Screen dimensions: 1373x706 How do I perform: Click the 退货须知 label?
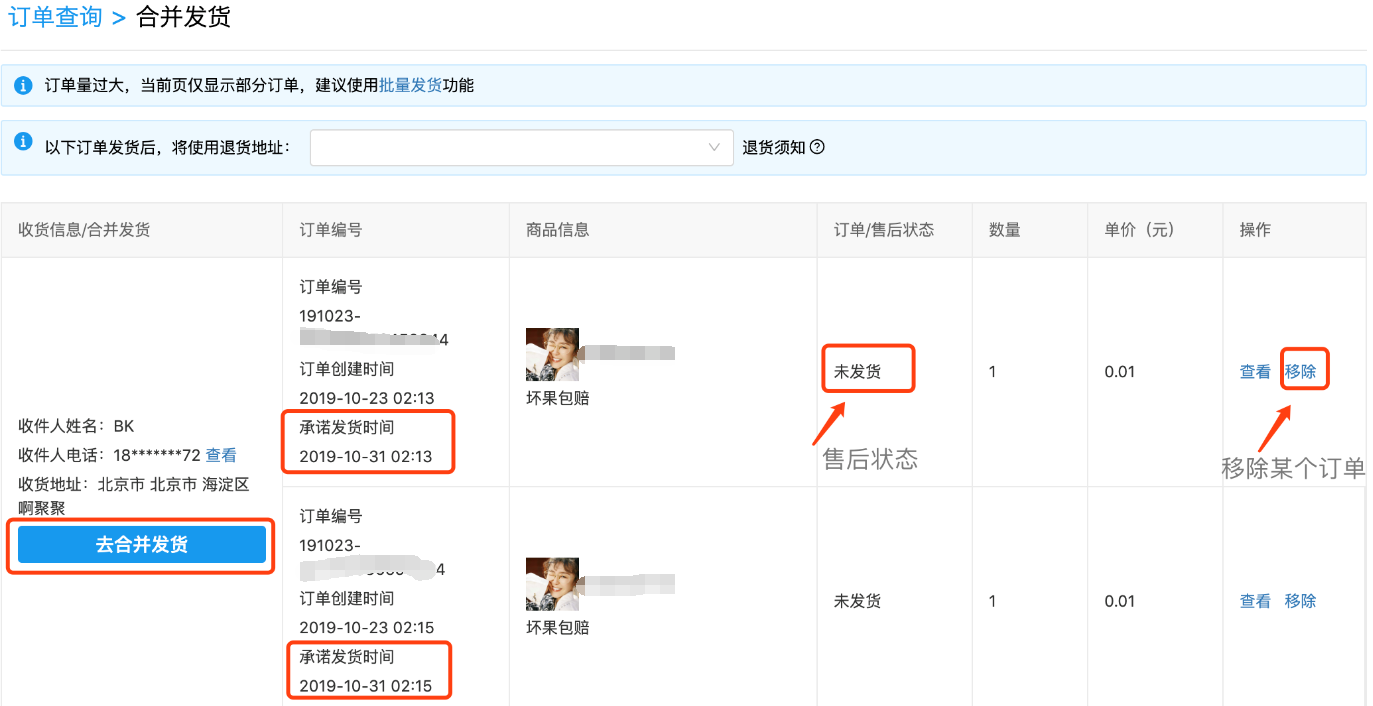pos(774,147)
